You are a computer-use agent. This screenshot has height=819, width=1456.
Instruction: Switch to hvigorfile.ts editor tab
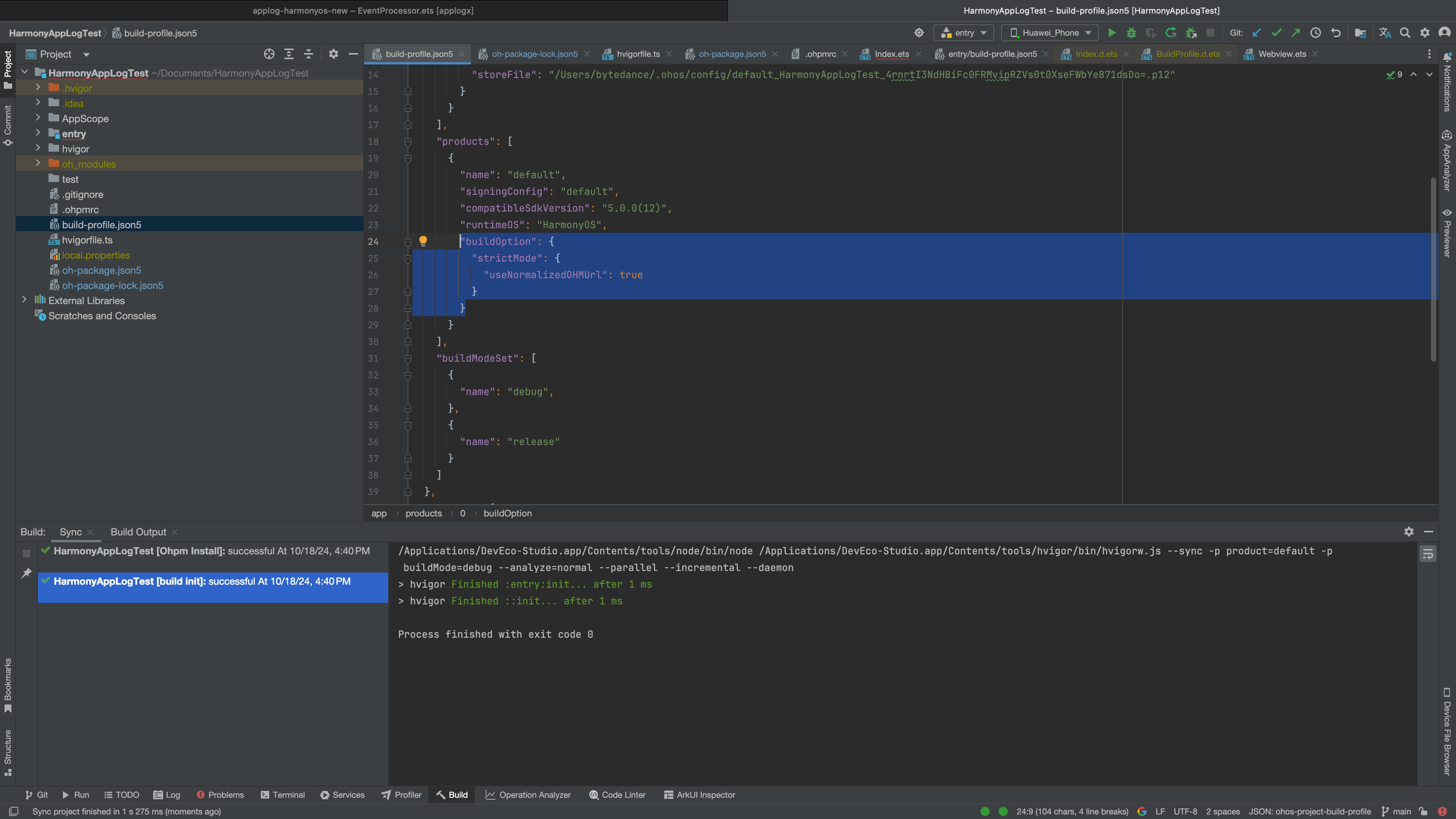click(637, 54)
